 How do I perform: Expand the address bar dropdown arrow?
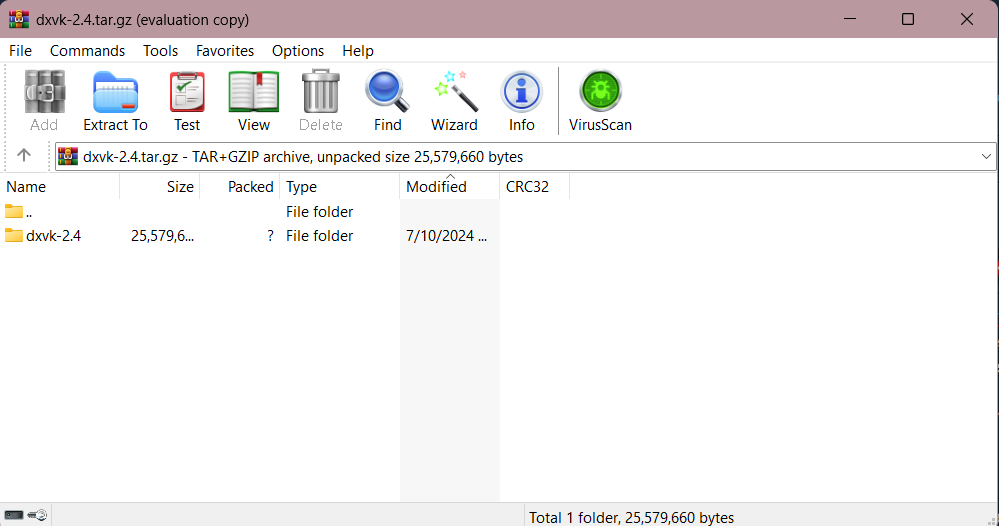[986, 157]
